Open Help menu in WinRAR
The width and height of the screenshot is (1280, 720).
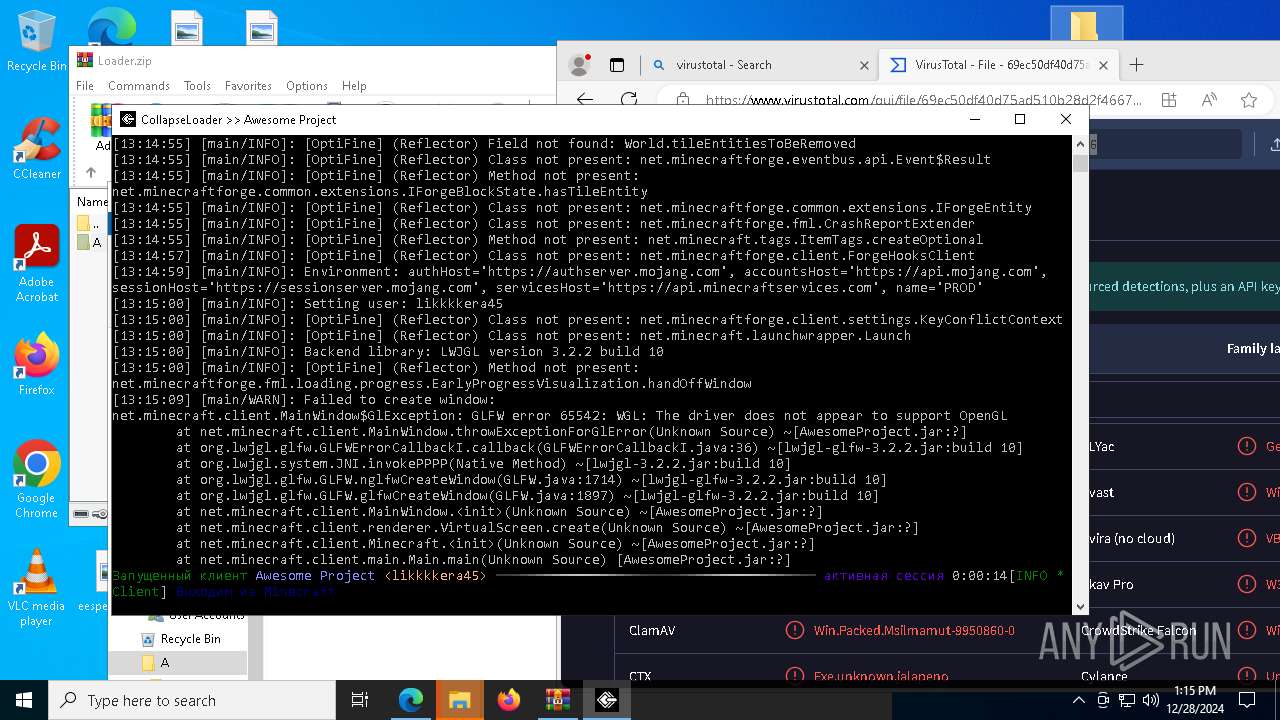coord(354,86)
